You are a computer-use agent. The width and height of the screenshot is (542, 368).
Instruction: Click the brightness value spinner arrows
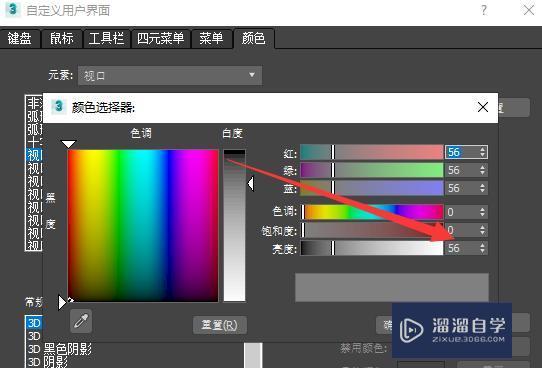coord(483,248)
